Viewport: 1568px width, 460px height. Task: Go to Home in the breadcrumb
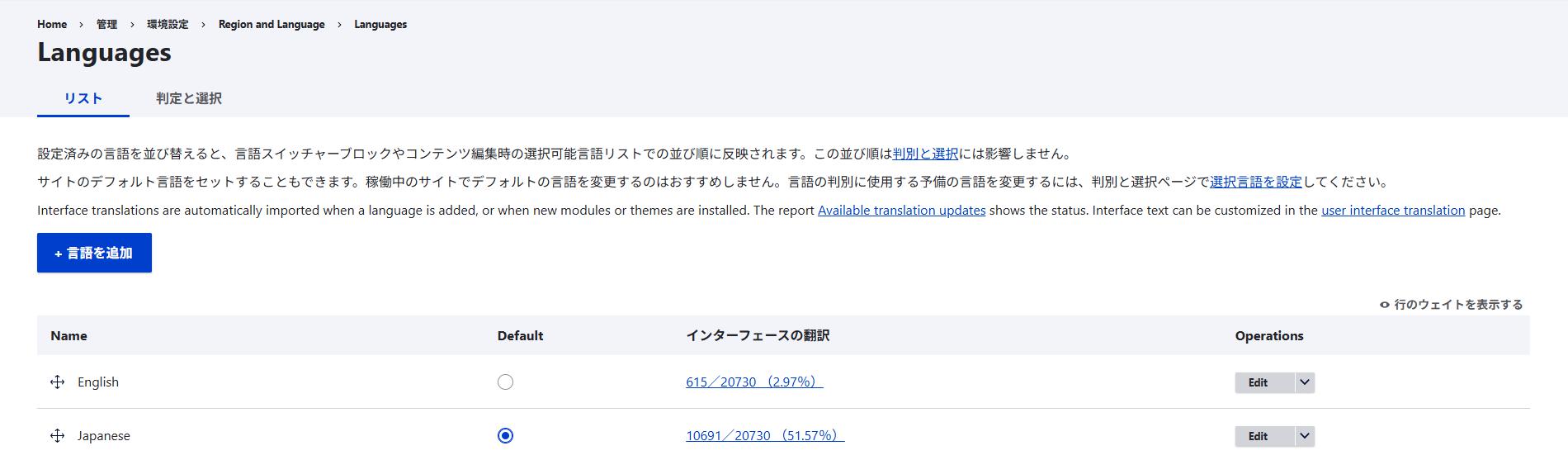tap(52, 24)
